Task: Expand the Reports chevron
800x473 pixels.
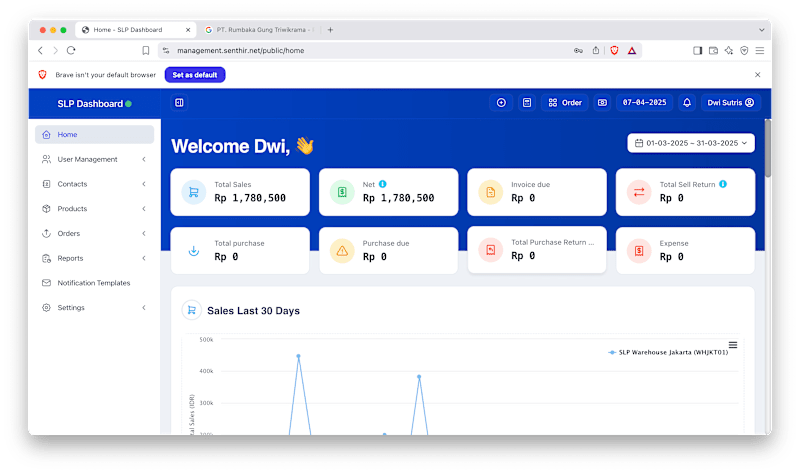Action: [x=144, y=258]
